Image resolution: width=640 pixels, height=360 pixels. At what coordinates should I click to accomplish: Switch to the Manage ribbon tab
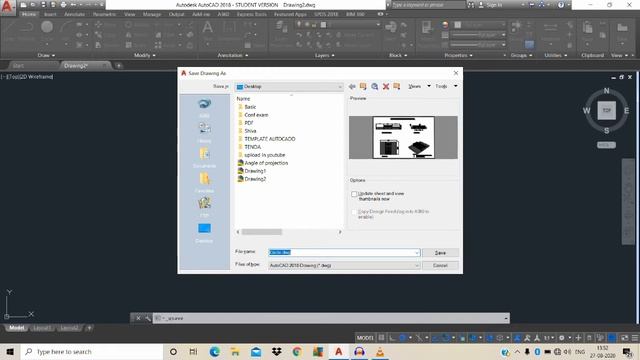(152, 14)
